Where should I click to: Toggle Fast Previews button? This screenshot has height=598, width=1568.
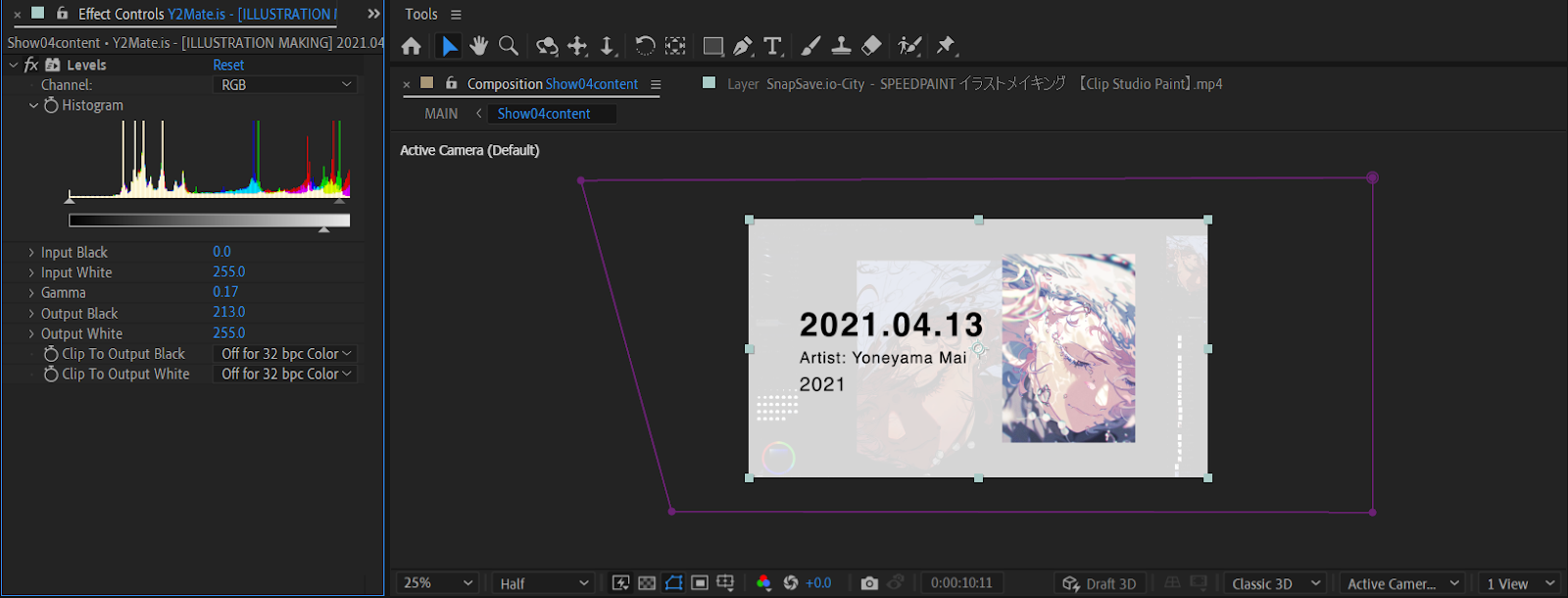click(x=620, y=583)
